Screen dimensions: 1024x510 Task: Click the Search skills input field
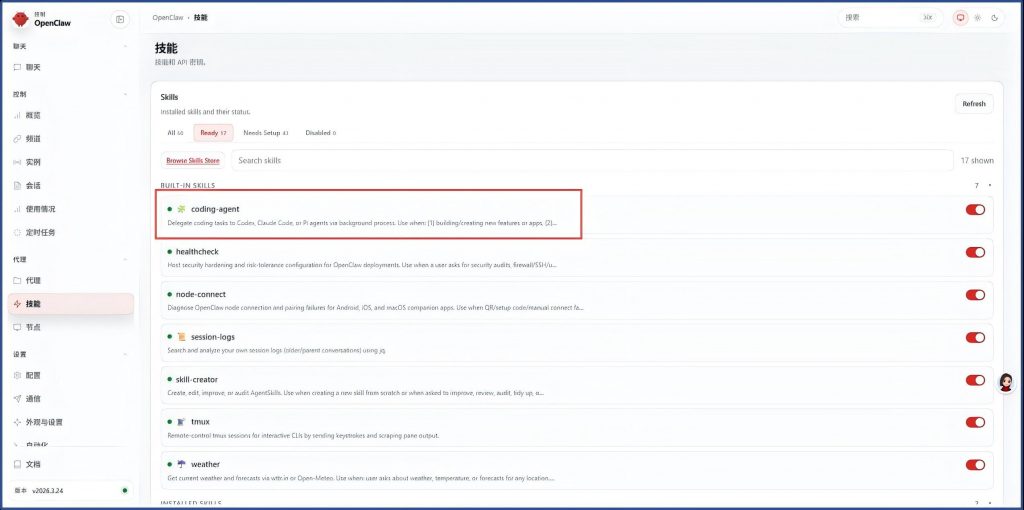(592, 160)
